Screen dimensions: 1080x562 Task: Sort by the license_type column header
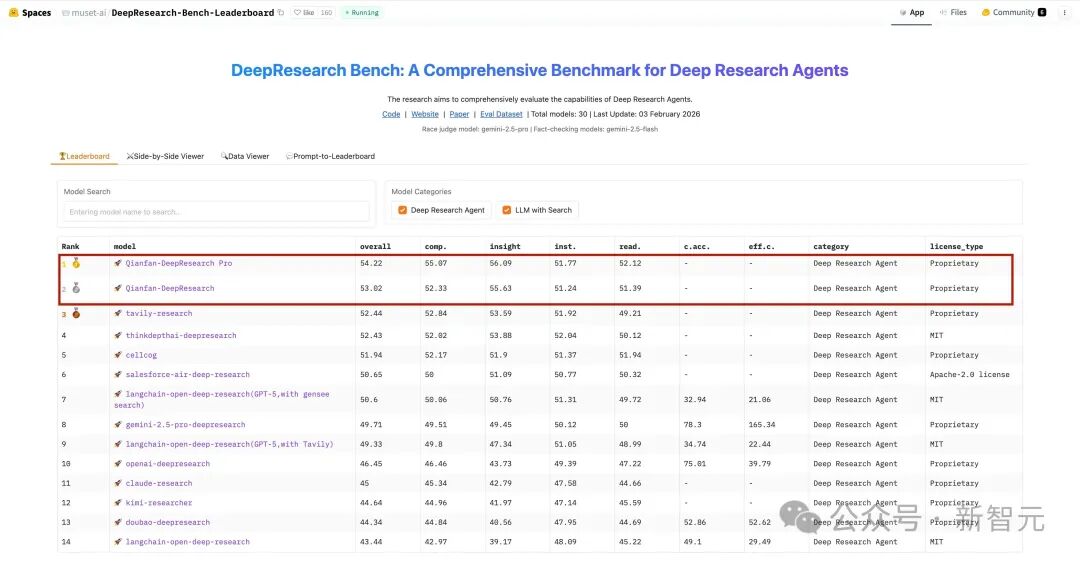tap(956, 247)
